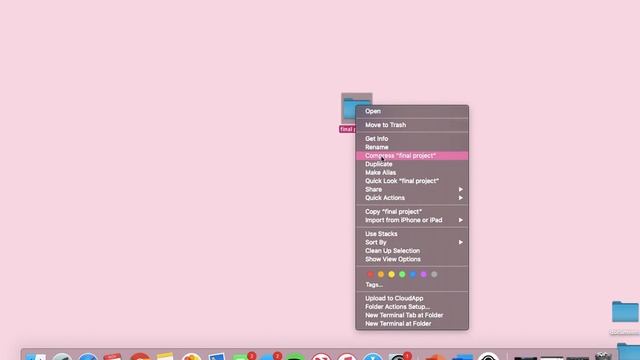Select Move to Trash
The image size is (640, 360).
(412, 125)
